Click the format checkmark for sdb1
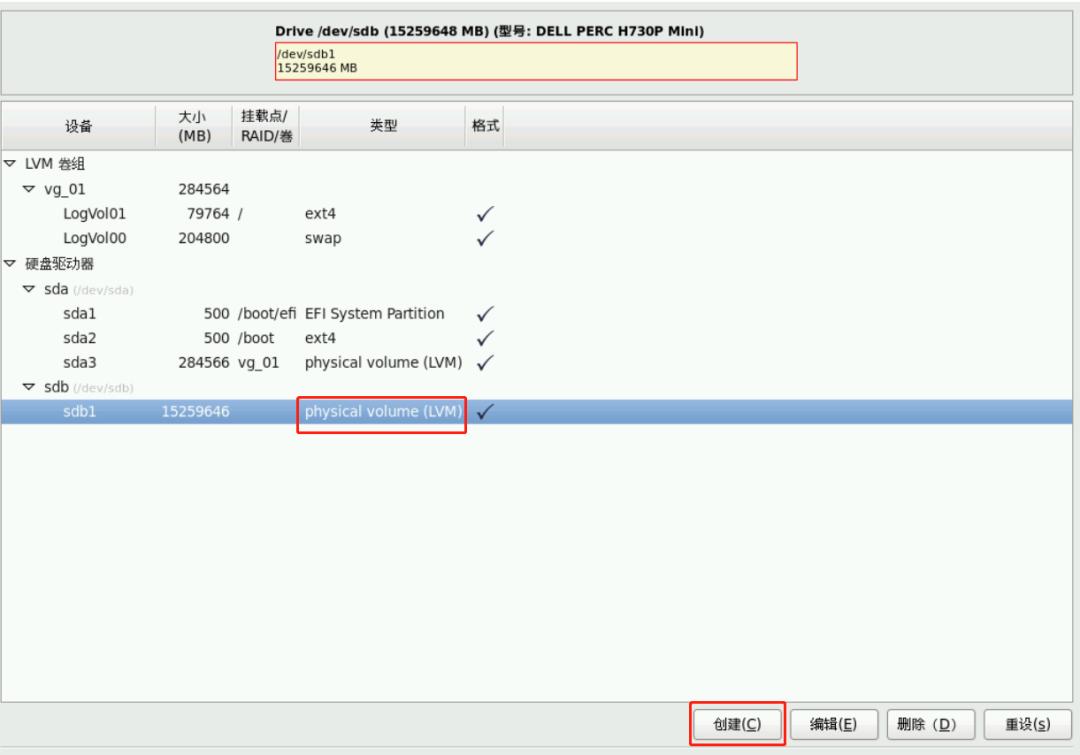The width and height of the screenshot is (1080, 755). click(485, 411)
